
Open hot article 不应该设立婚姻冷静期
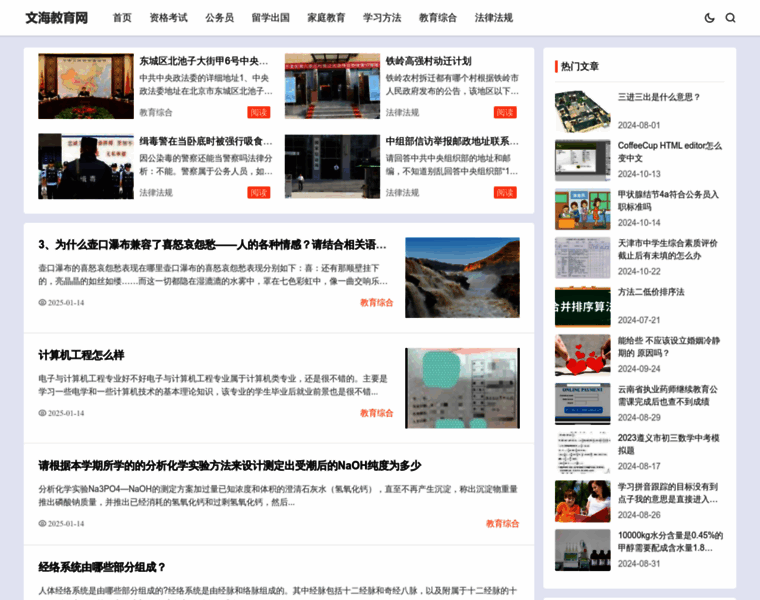(668, 347)
